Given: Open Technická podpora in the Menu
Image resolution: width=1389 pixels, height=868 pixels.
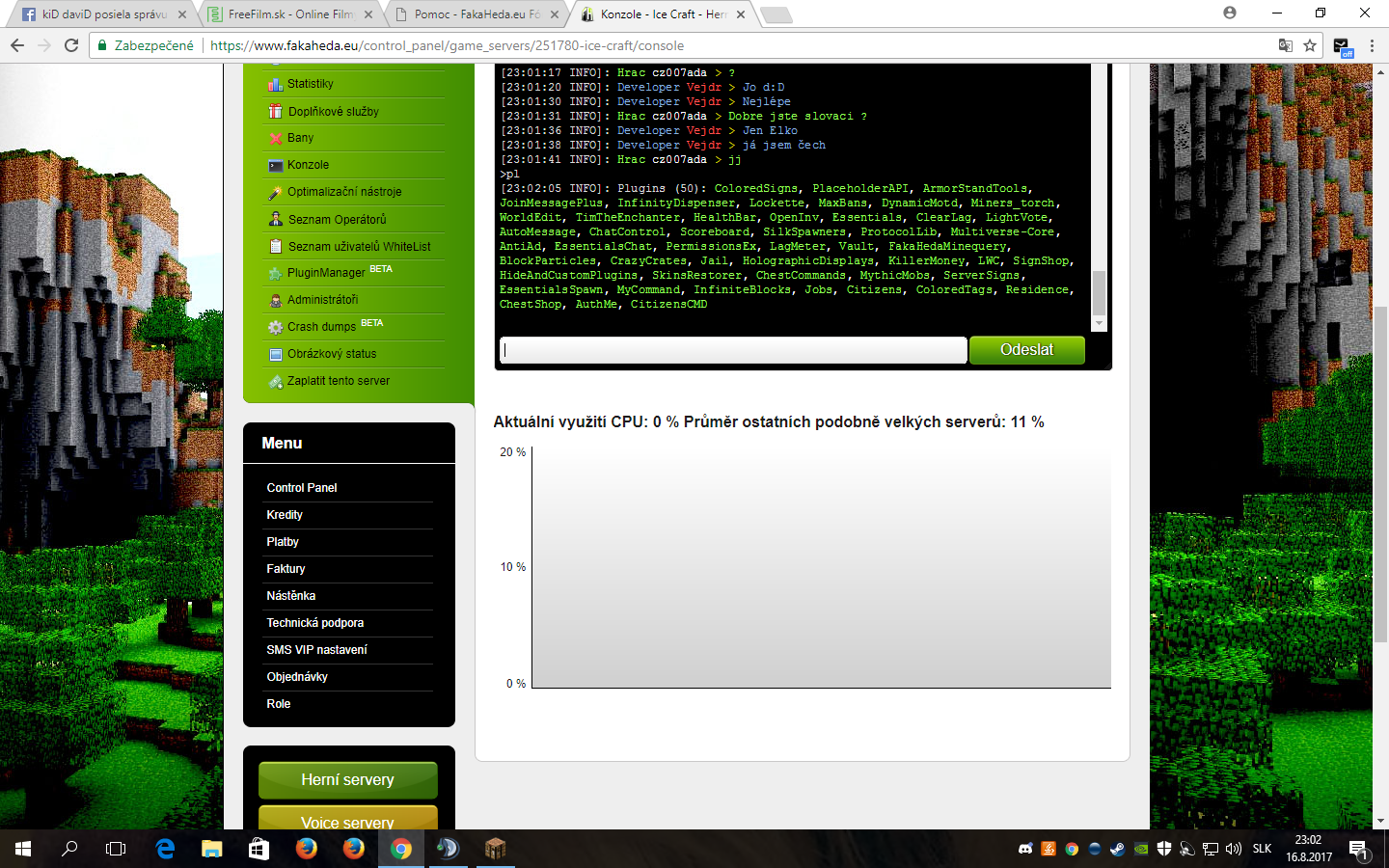Looking at the screenshot, I should coord(314,623).
